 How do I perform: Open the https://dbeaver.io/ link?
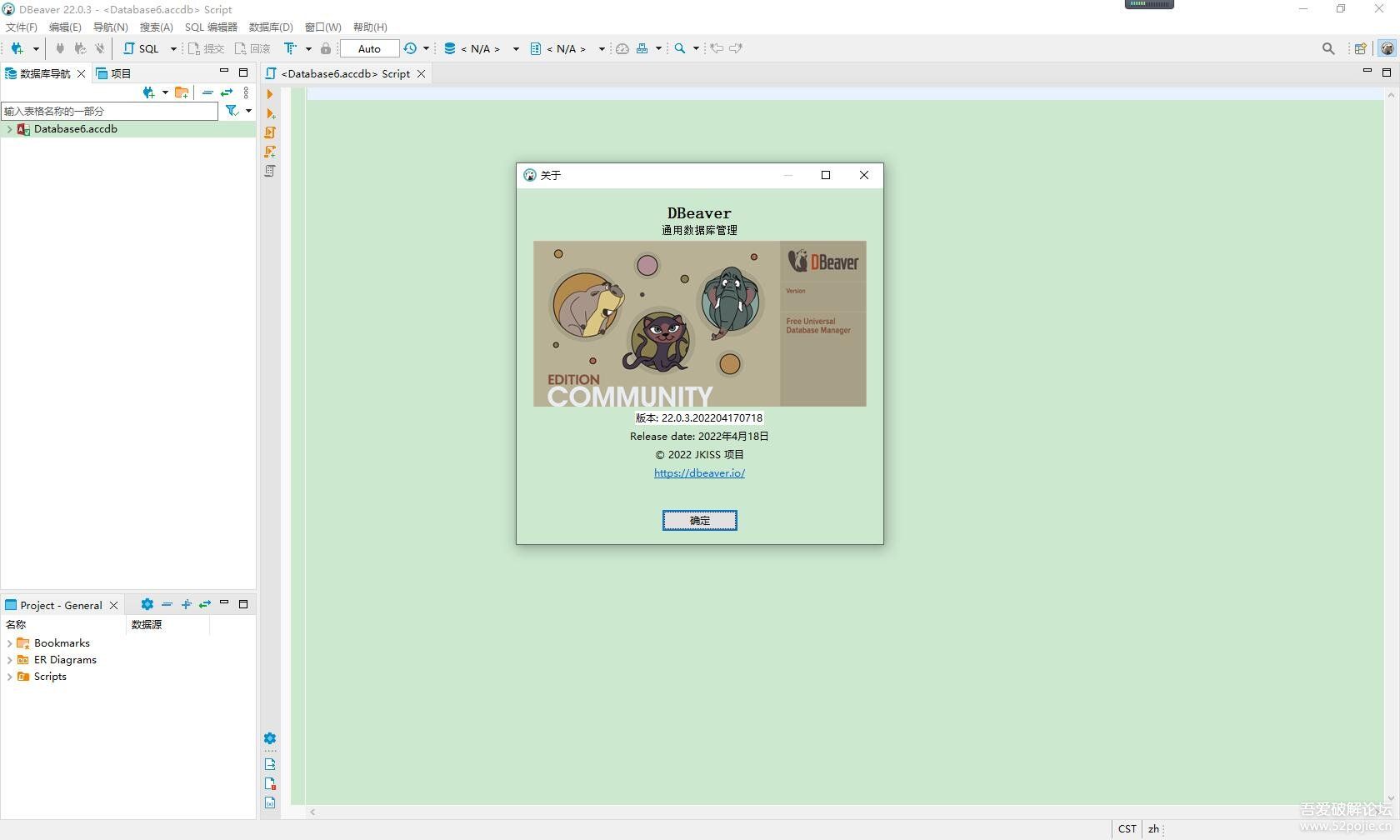click(700, 472)
